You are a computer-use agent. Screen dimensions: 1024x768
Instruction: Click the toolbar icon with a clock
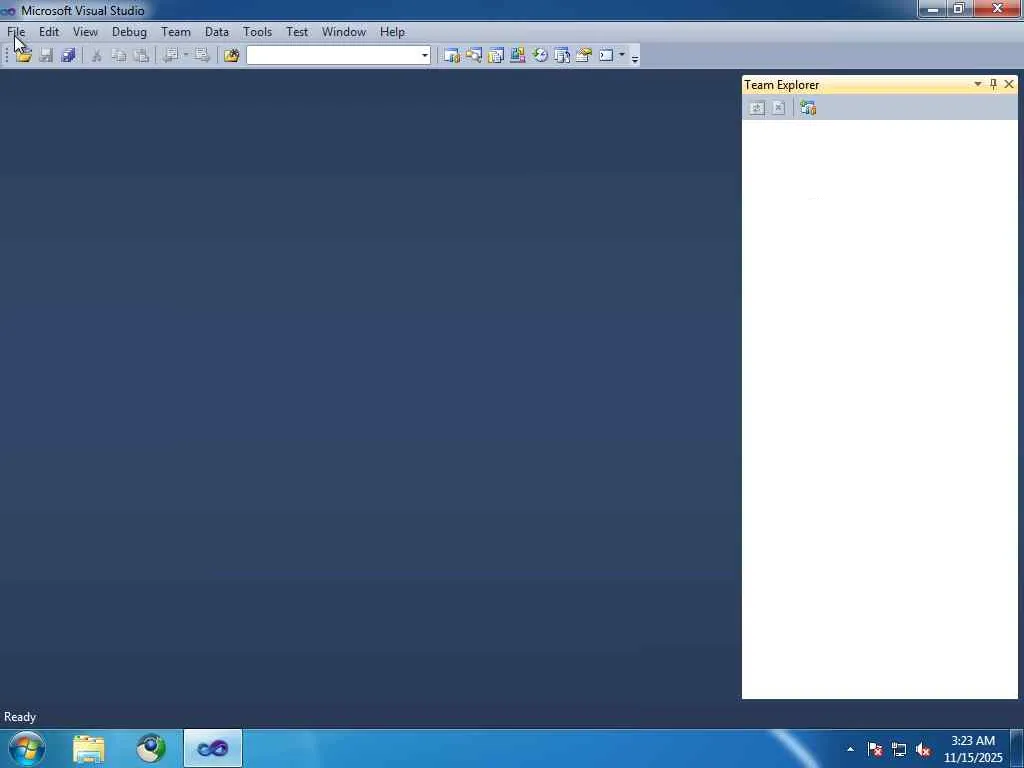tap(539, 56)
